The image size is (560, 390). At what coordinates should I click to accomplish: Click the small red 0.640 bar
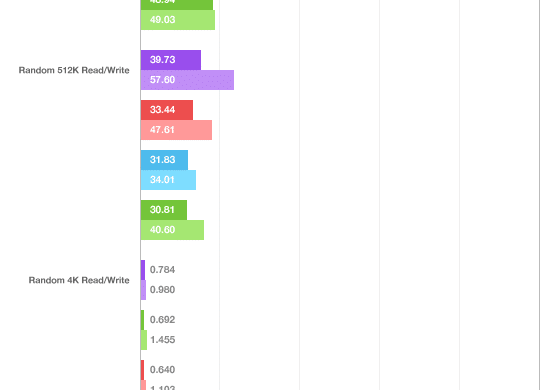coord(142,370)
